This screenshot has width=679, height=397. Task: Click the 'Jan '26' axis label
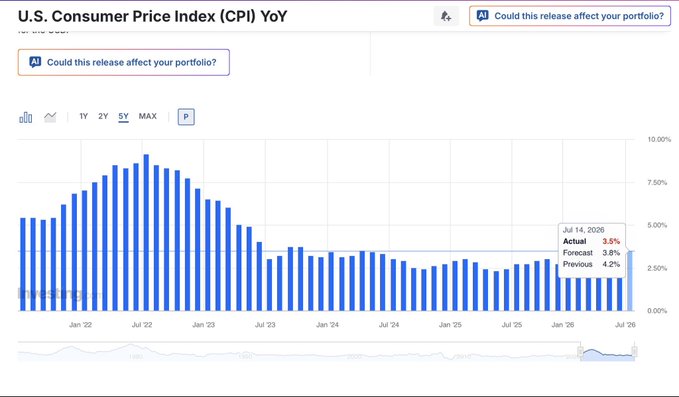click(563, 325)
